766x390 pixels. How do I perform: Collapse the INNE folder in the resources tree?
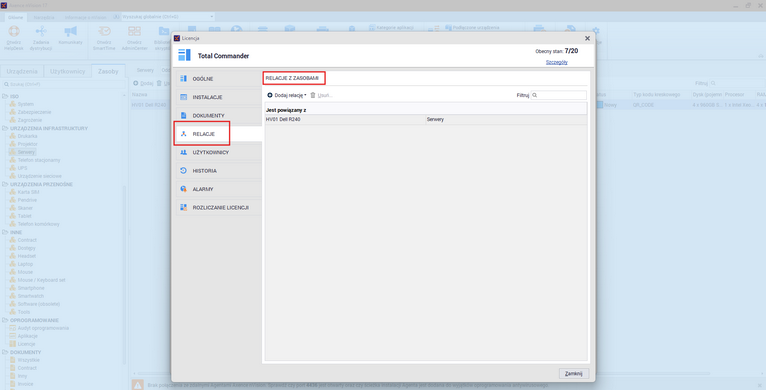click(x=5, y=233)
